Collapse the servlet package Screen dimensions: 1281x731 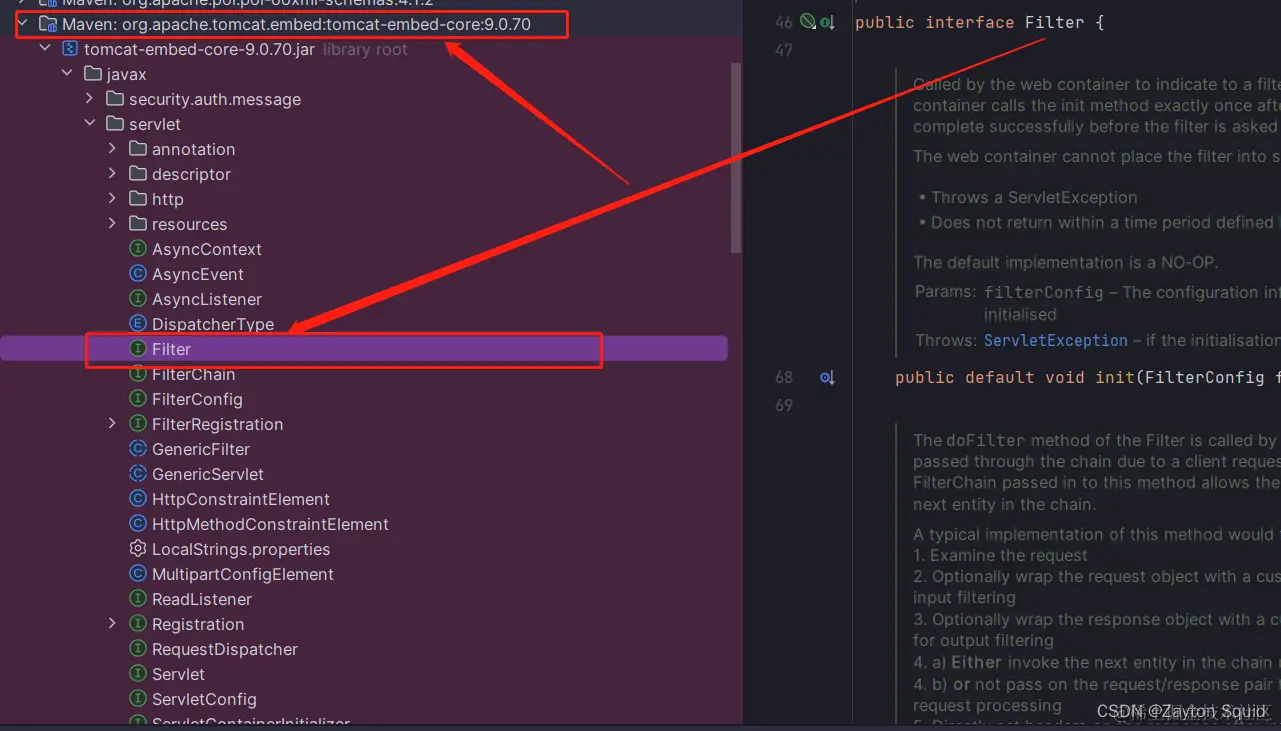pyautogui.click(x=90, y=123)
